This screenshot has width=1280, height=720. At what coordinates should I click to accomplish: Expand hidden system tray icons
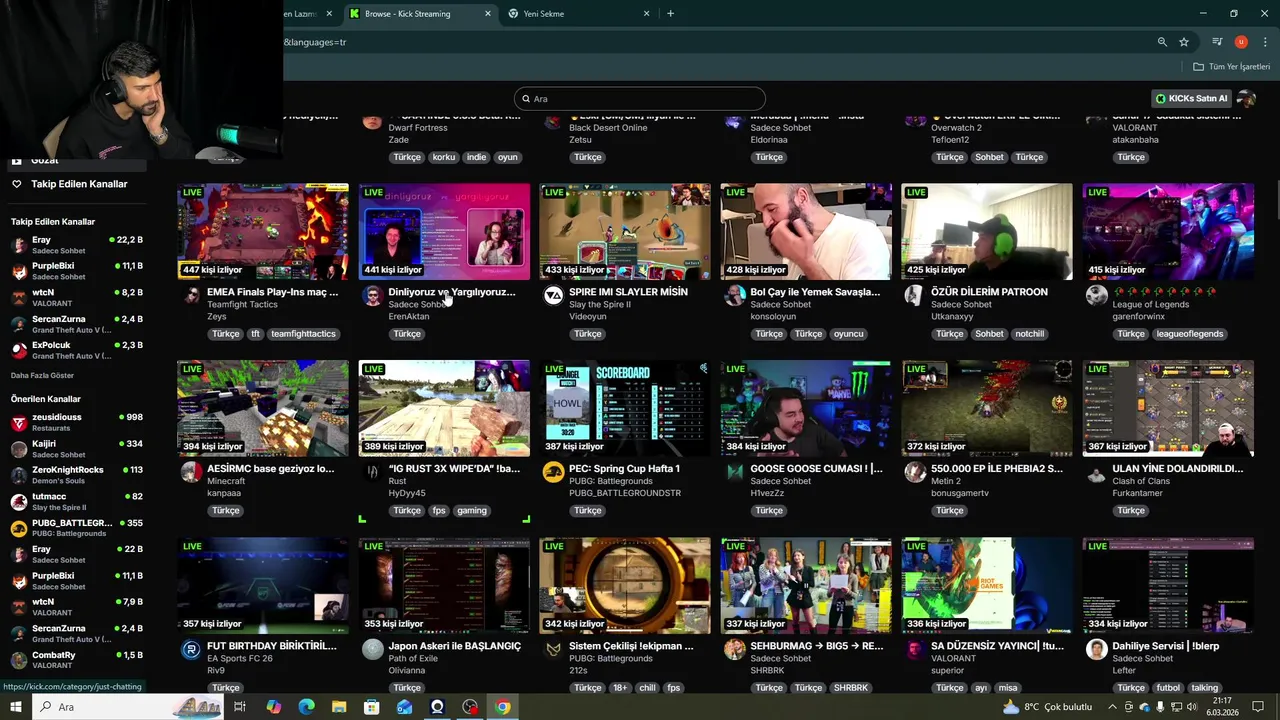pyautogui.click(x=1113, y=707)
